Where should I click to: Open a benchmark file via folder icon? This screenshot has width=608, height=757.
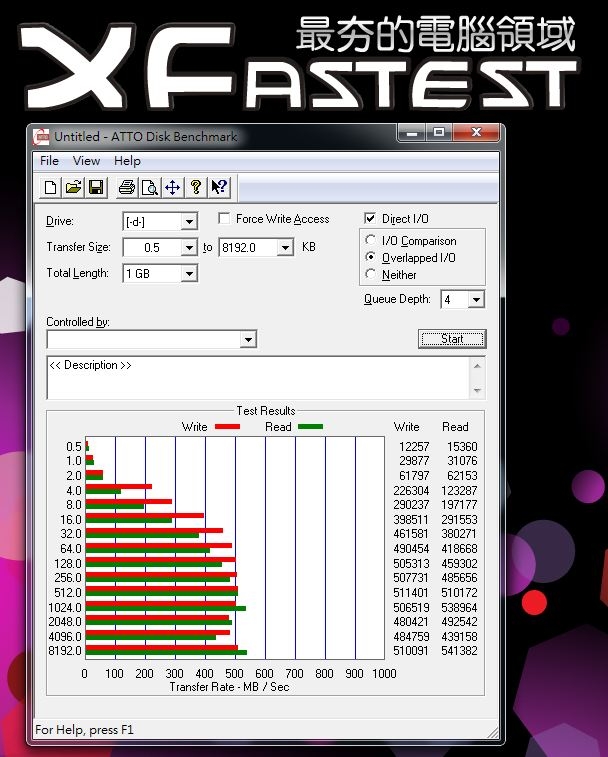(73, 187)
